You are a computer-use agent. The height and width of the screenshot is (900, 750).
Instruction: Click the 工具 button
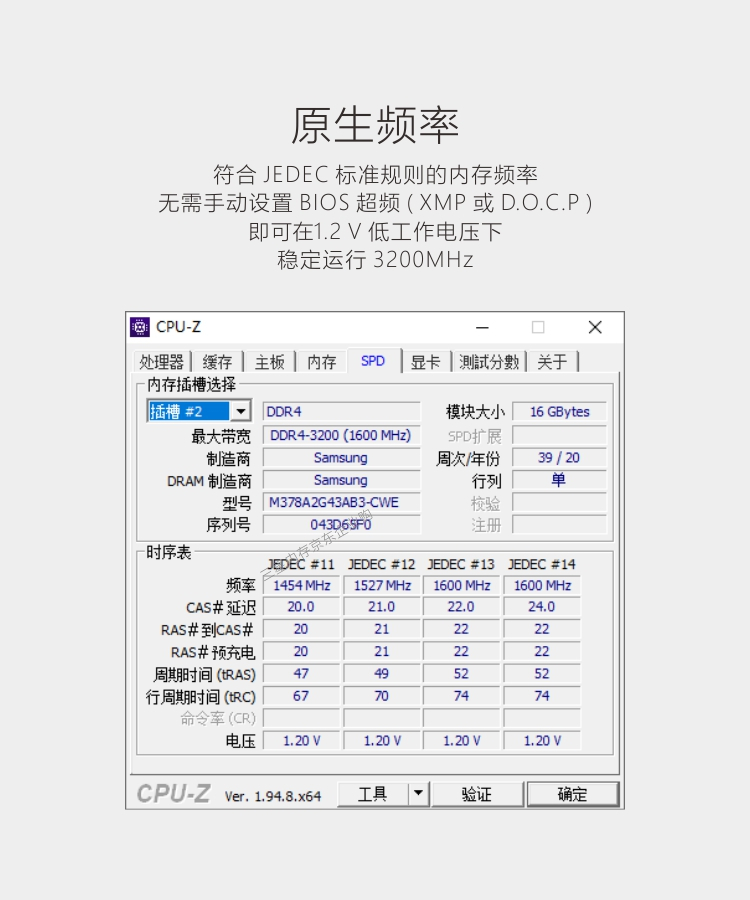click(x=373, y=794)
